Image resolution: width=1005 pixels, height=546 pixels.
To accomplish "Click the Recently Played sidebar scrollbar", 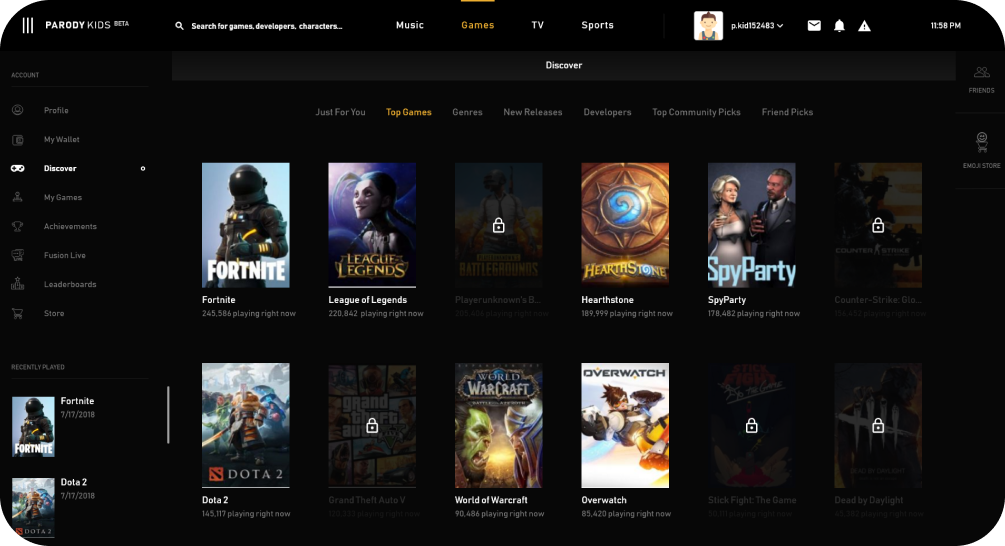I will click(168, 415).
